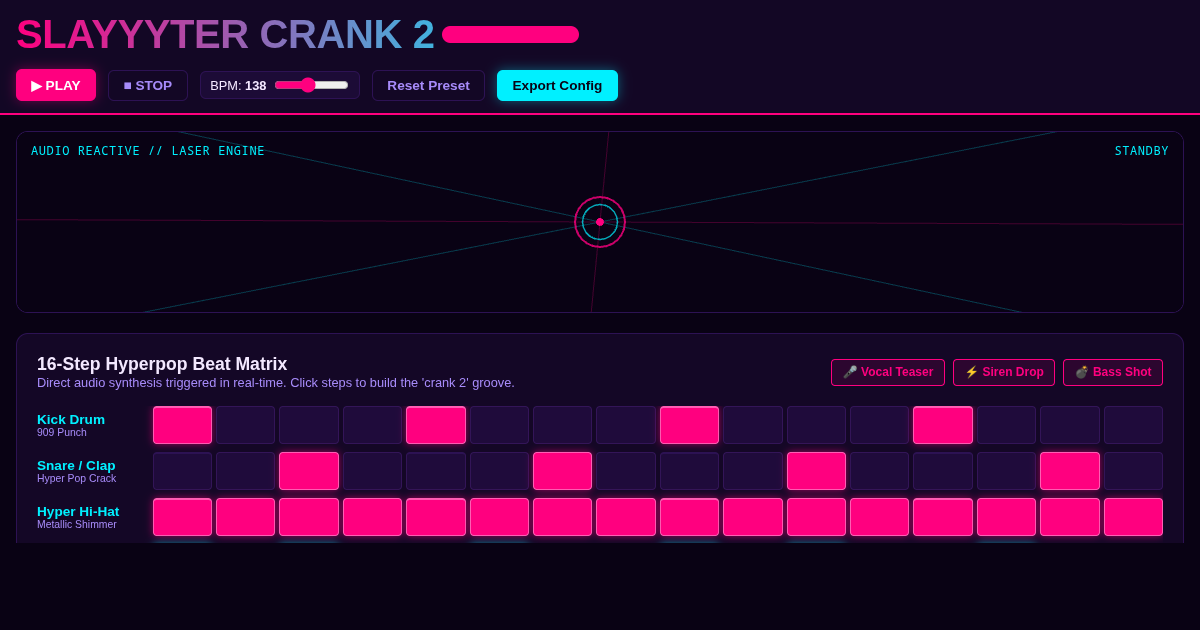Adjust the BPM tempo slider
The width and height of the screenshot is (1200, 630).
pyautogui.click(x=311, y=85)
